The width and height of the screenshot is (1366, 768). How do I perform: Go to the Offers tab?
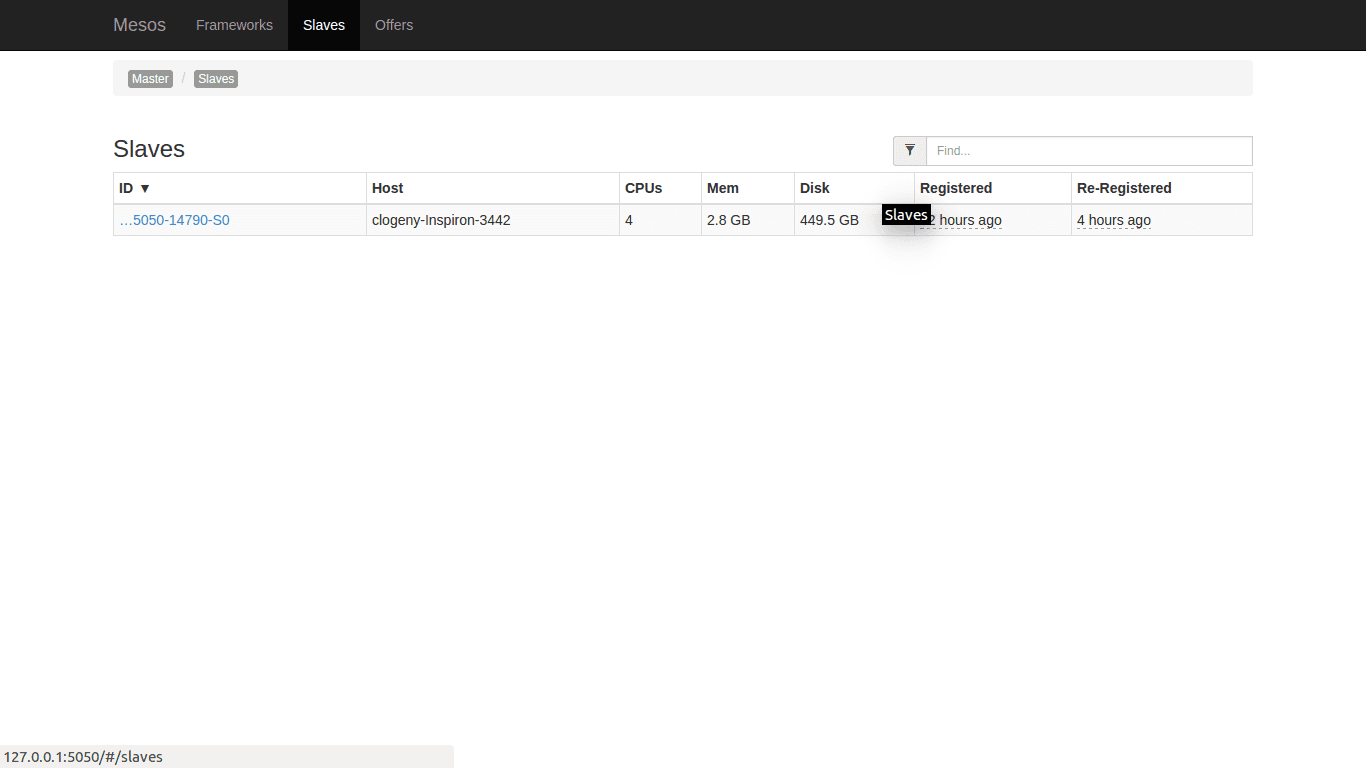pyautogui.click(x=394, y=25)
